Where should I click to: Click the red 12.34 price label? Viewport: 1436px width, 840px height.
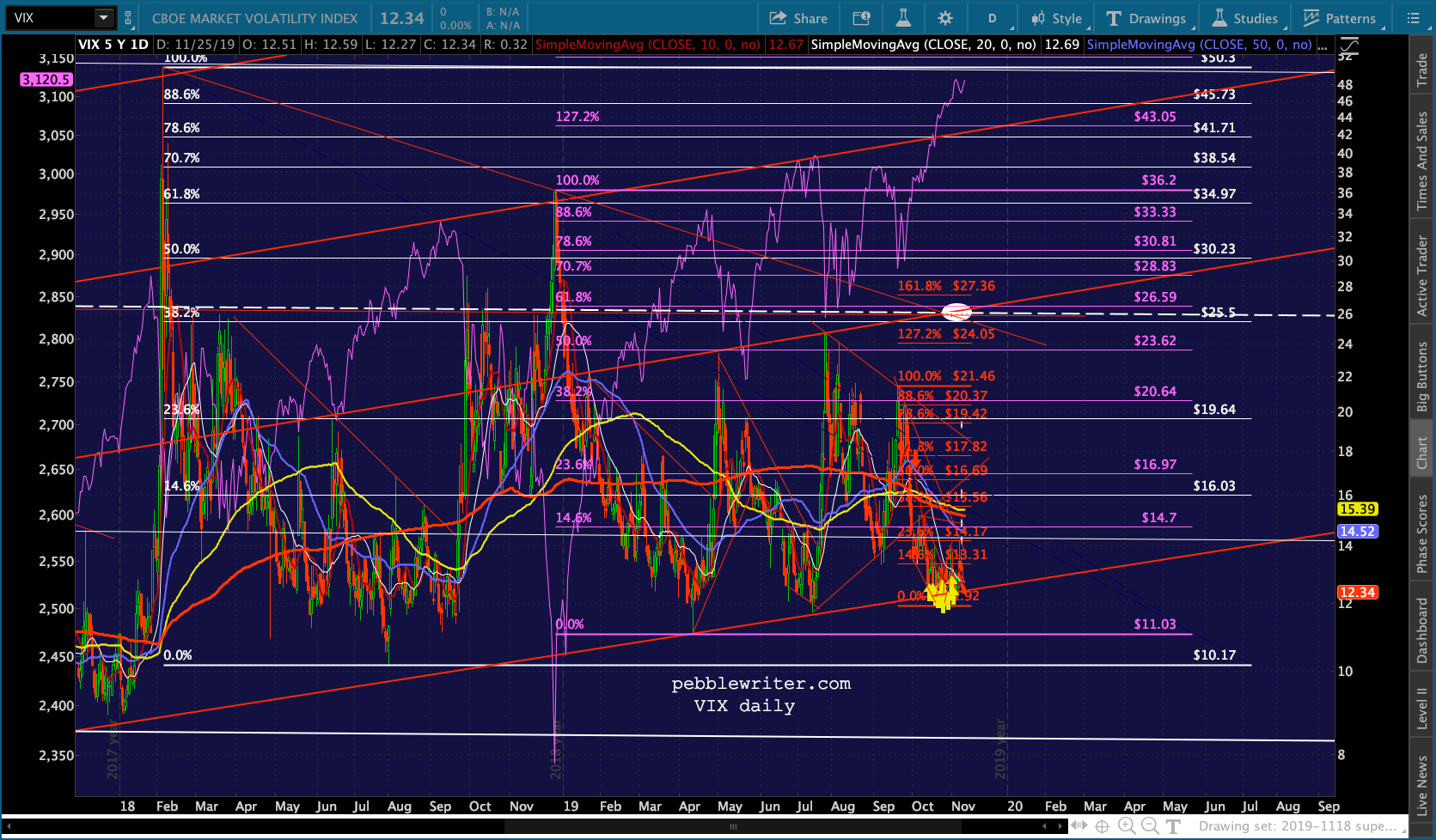pos(1358,593)
